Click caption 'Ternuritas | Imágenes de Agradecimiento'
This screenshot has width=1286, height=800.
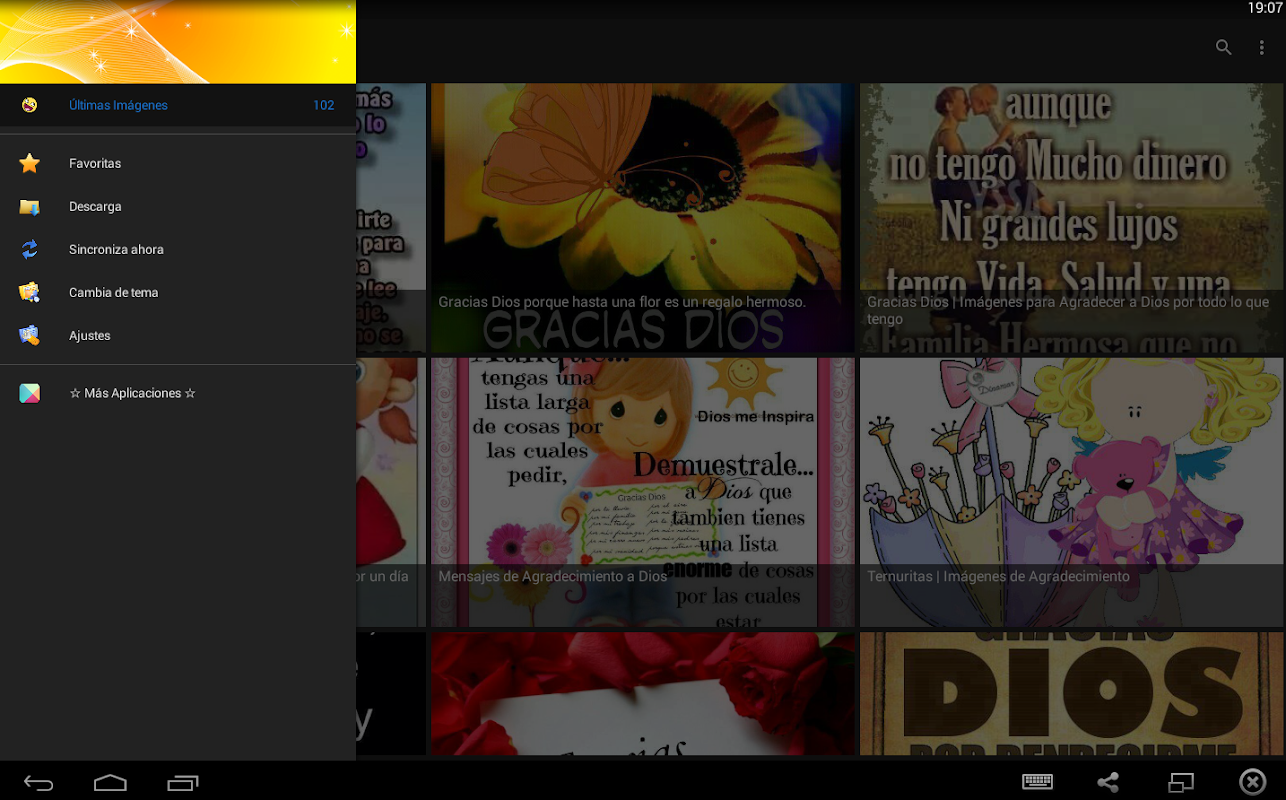pos(998,577)
